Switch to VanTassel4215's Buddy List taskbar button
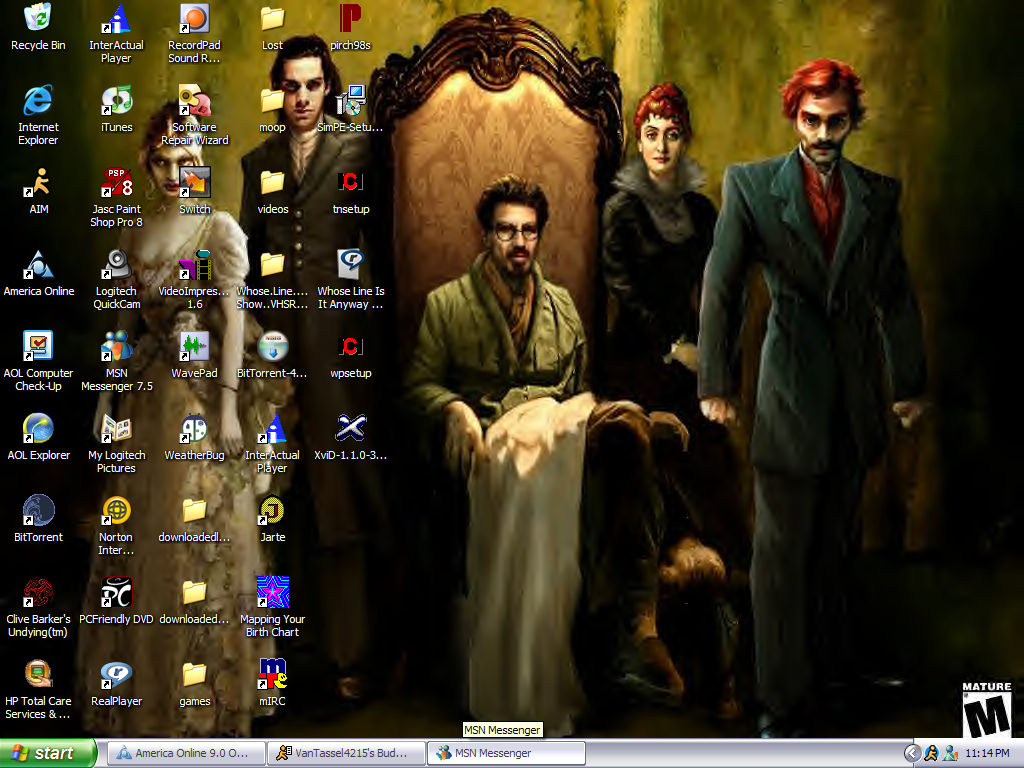This screenshot has height=768, width=1024. (345, 753)
